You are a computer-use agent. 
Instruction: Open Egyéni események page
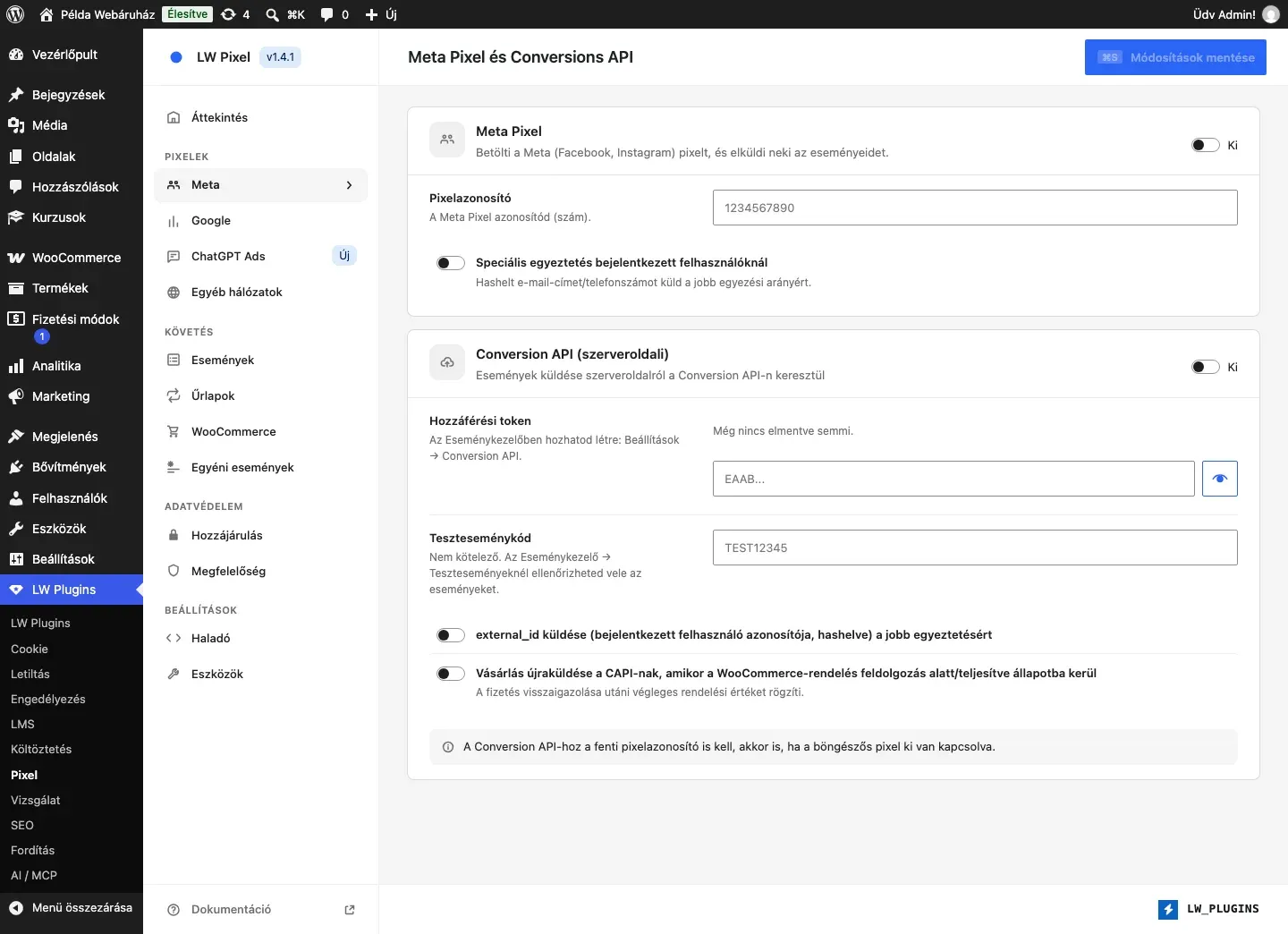click(261, 467)
